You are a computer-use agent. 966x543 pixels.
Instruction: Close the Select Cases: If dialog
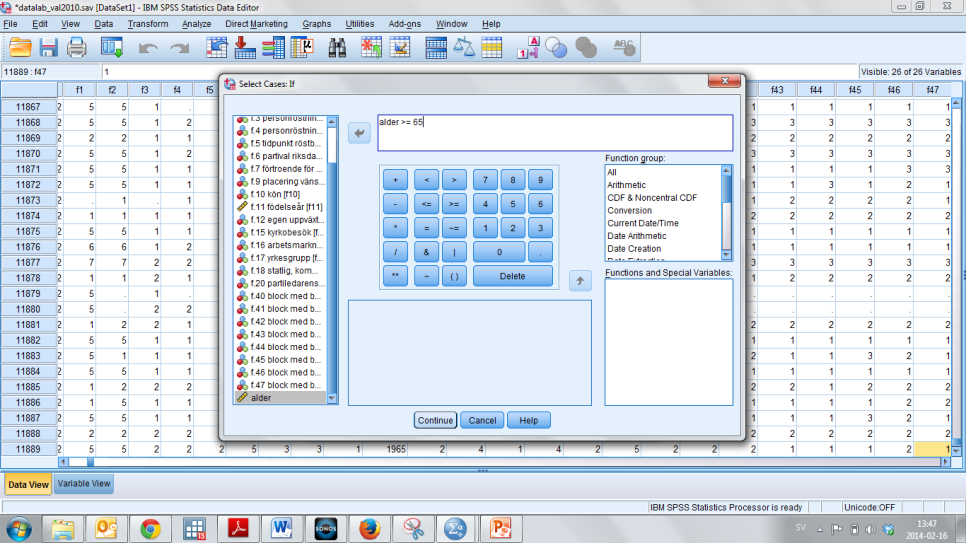point(724,81)
